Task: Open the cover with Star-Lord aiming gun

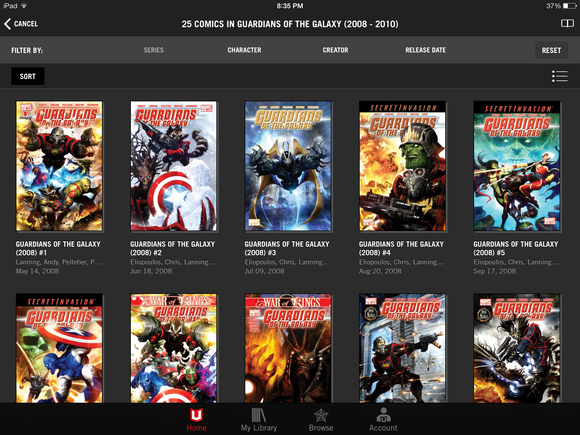Action: pyautogui.click(x=402, y=348)
